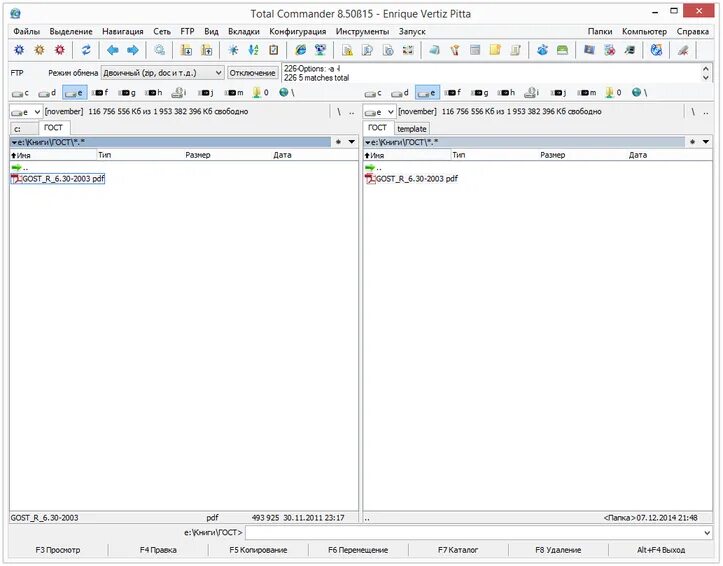Viewport: 723px width, 566px height.
Task: Click the Отключение disconnect button
Action: pos(253,73)
